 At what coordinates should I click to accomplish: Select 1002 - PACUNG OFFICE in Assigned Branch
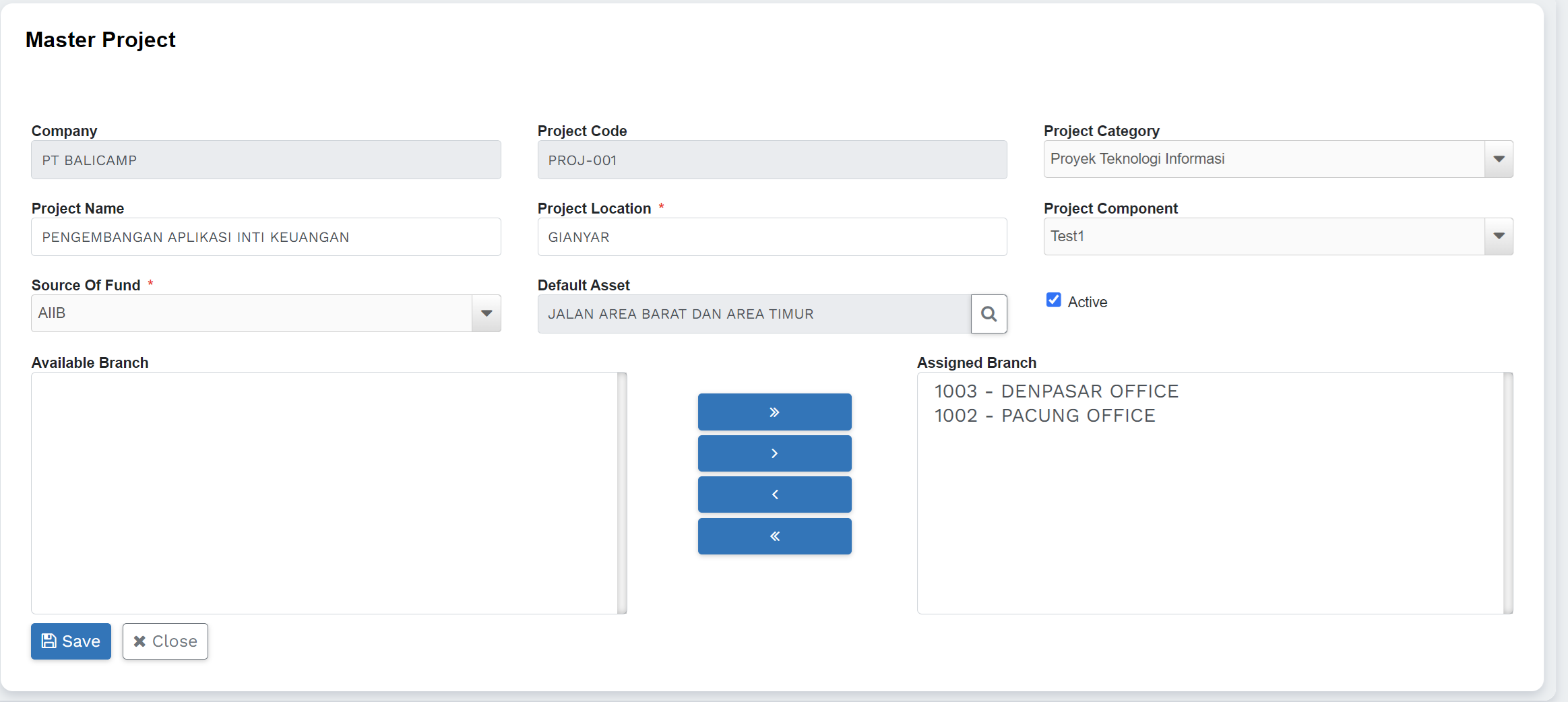tap(1044, 416)
